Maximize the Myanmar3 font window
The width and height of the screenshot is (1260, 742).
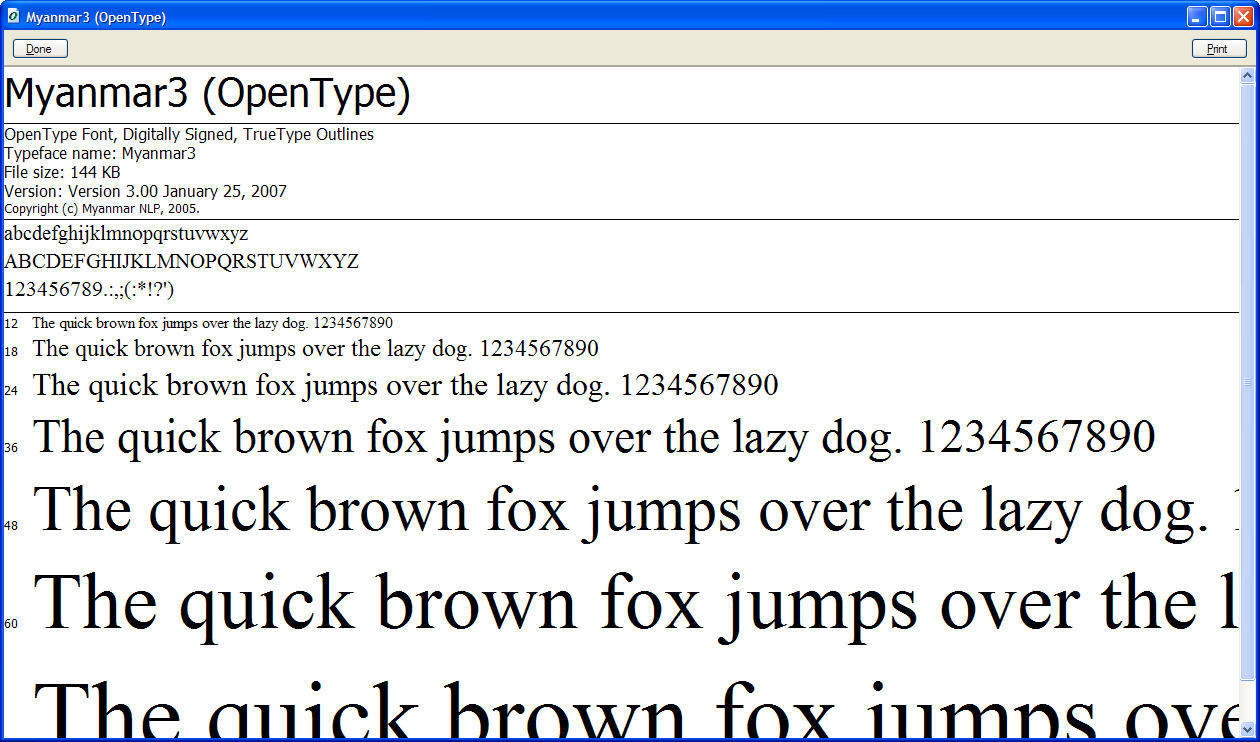coord(1220,16)
